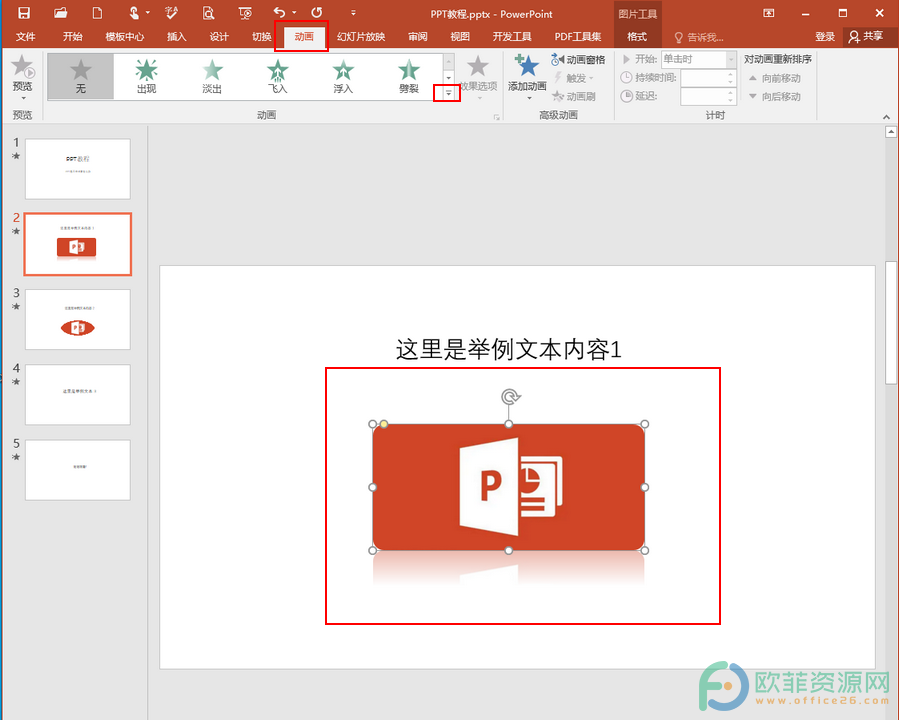The height and width of the screenshot is (720, 899).
Task: Click the slide title text 这里是举例文本内容1
Action: pos(509,349)
